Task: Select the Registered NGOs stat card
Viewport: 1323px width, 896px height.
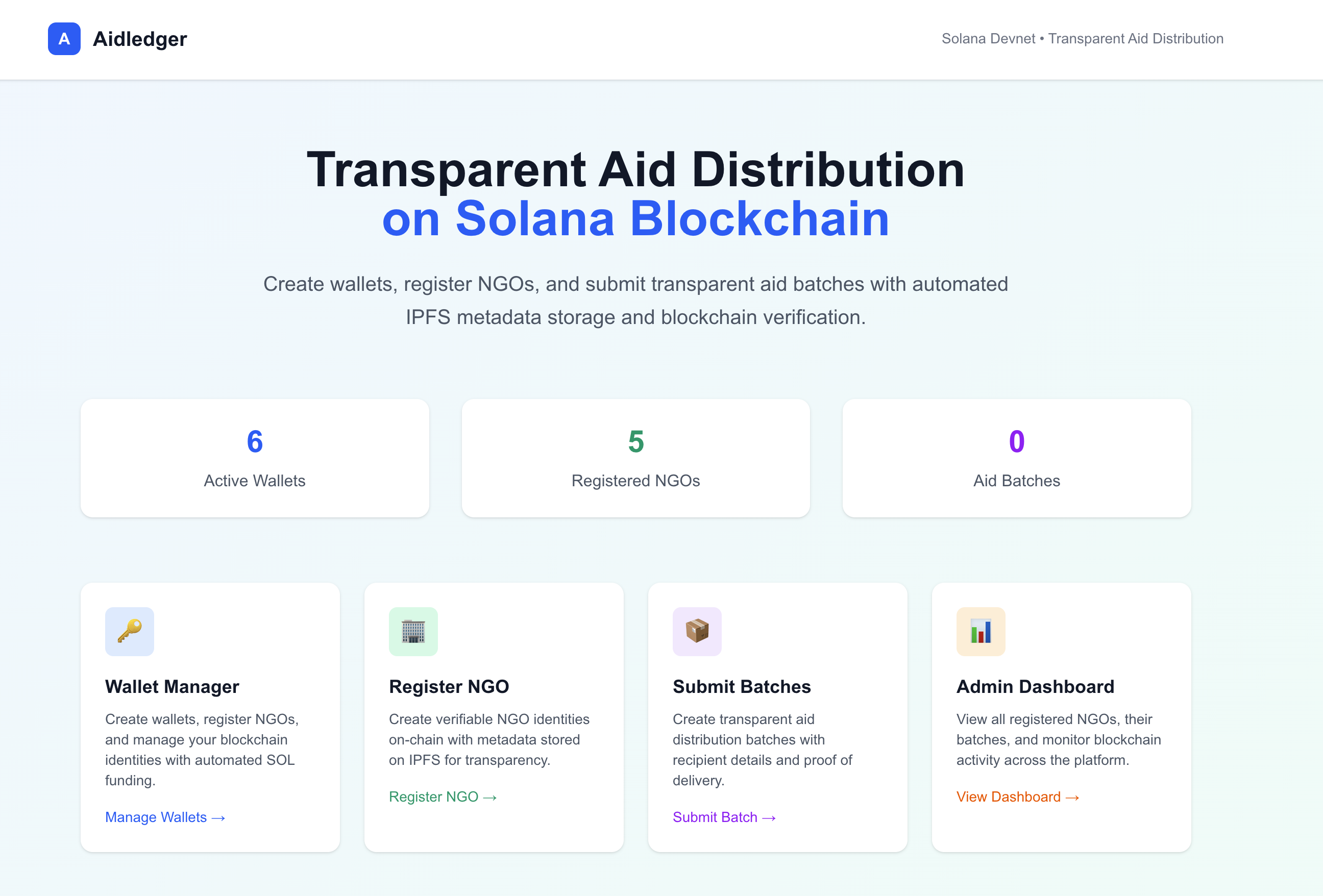Action: tap(635, 458)
